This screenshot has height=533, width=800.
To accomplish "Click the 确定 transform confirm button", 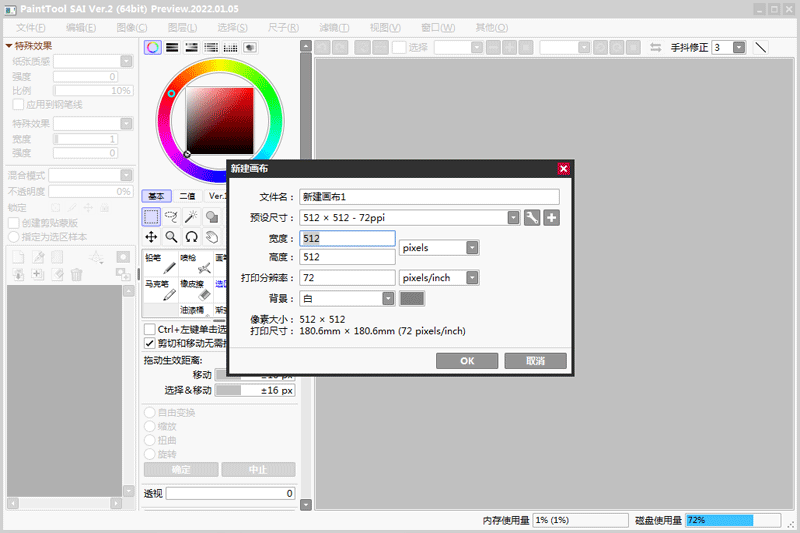I will (x=181, y=469).
